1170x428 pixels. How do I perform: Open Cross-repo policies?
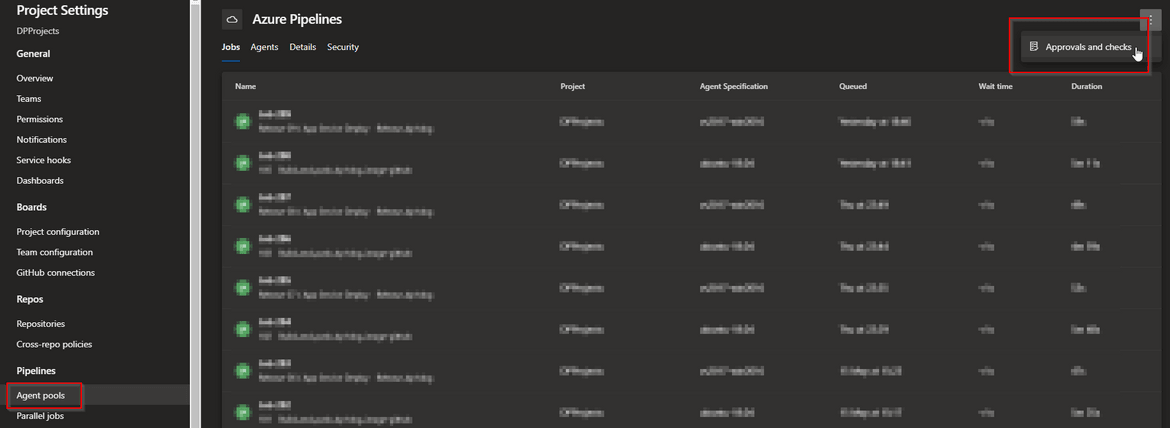click(54, 344)
